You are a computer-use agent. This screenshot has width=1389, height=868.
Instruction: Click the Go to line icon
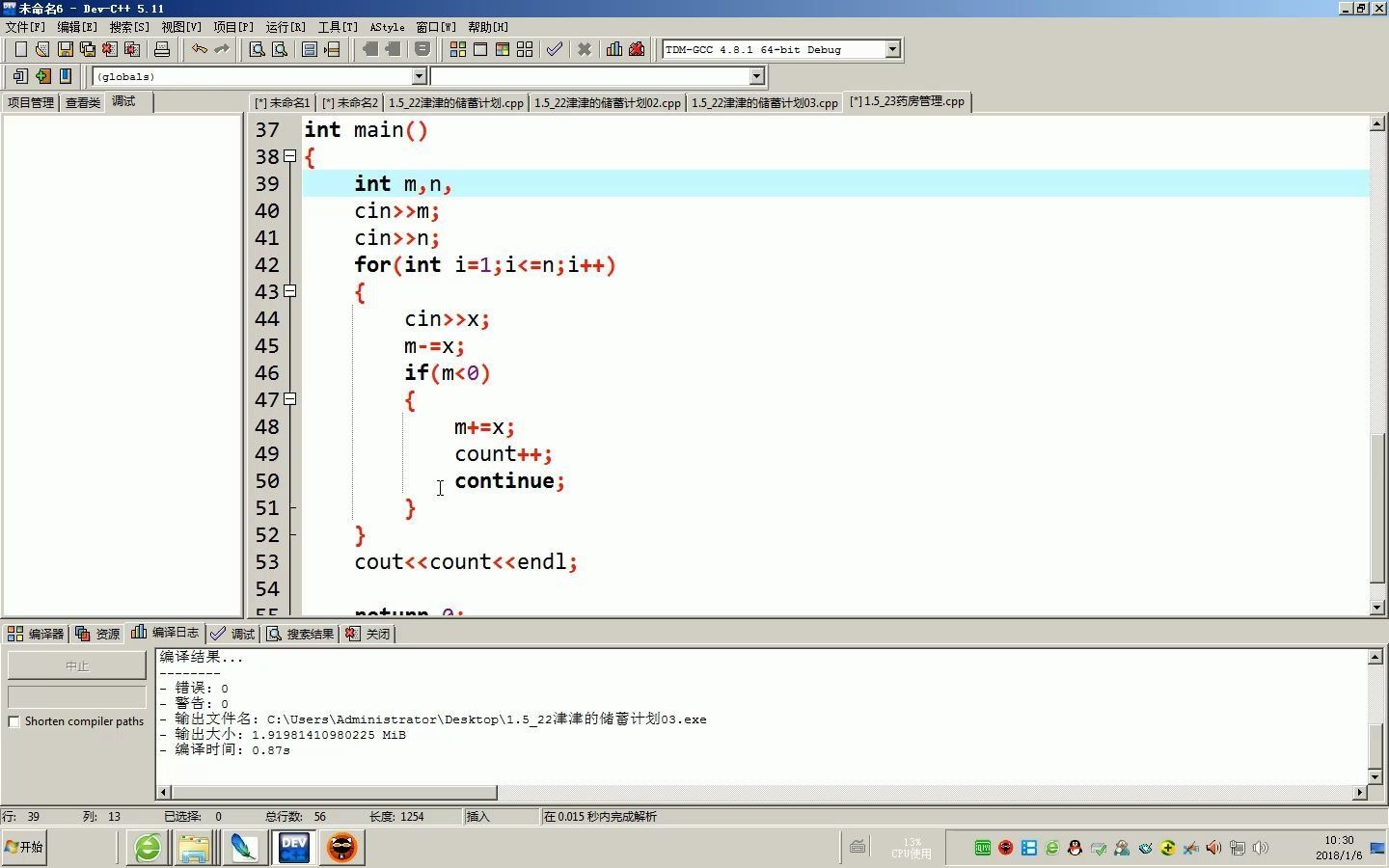tap(332, 49)
